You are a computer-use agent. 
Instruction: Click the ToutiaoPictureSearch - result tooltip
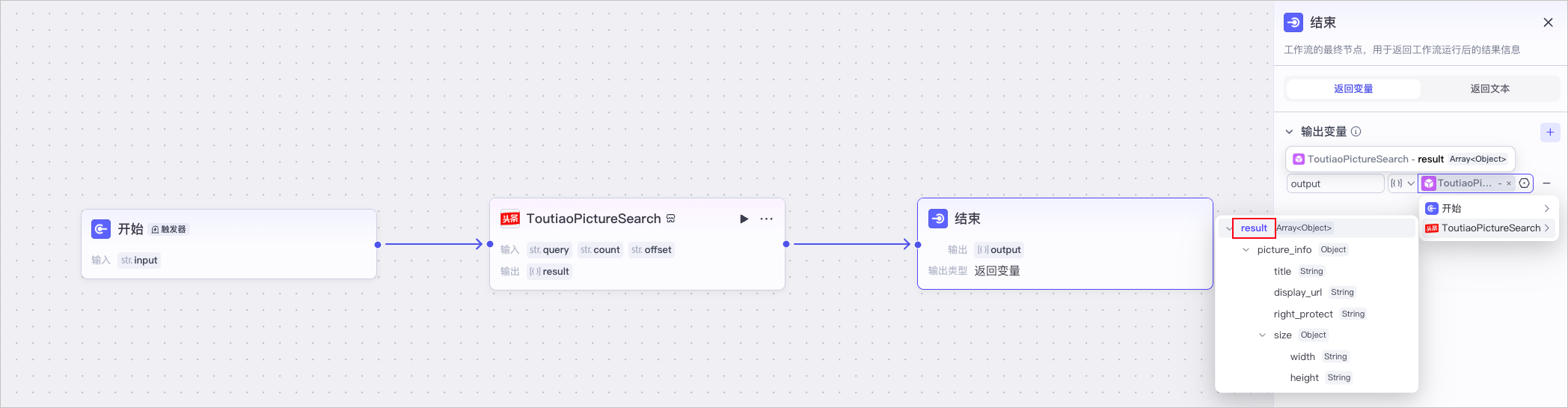coord(1400,159)
